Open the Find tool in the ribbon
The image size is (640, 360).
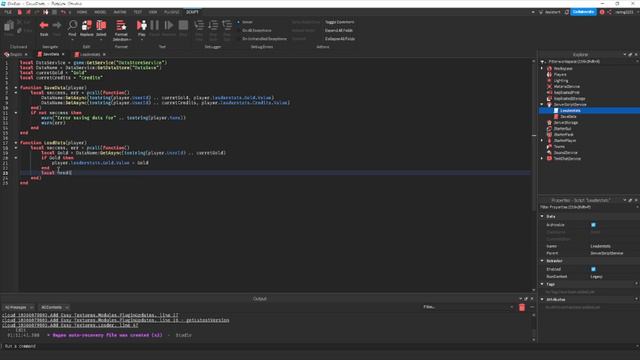(72, 26)
